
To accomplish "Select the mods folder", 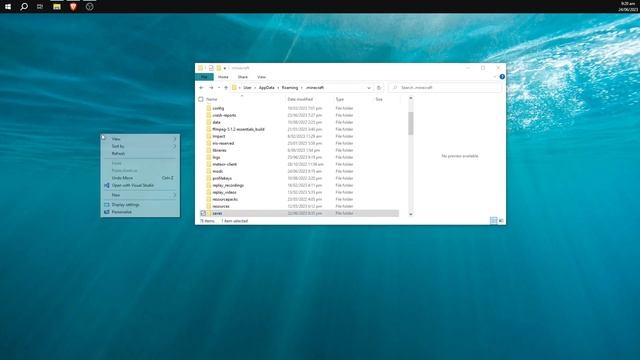I will tap(218, 171).
